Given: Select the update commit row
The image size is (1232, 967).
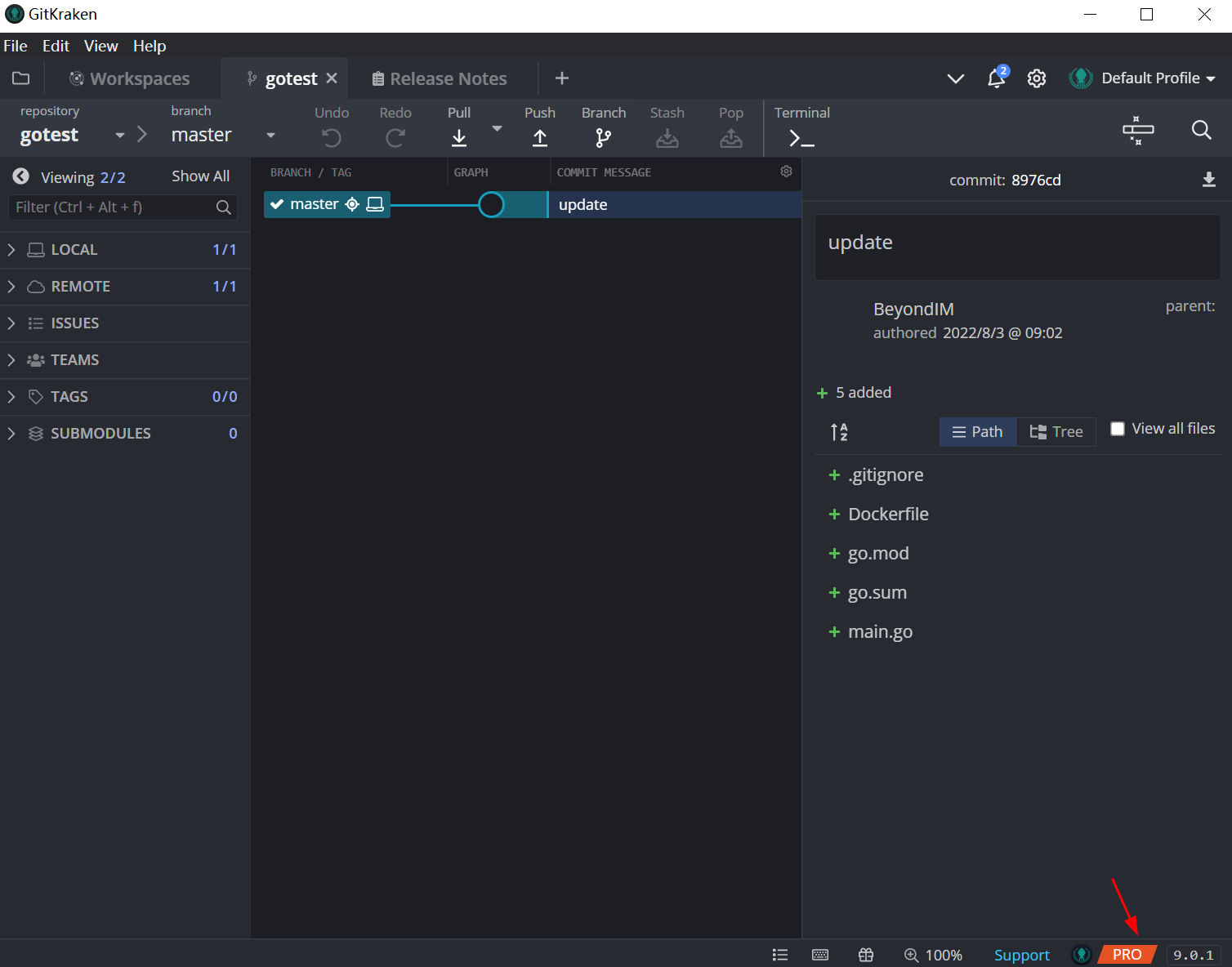Looking at the screenshot, I should pos(674,204).
